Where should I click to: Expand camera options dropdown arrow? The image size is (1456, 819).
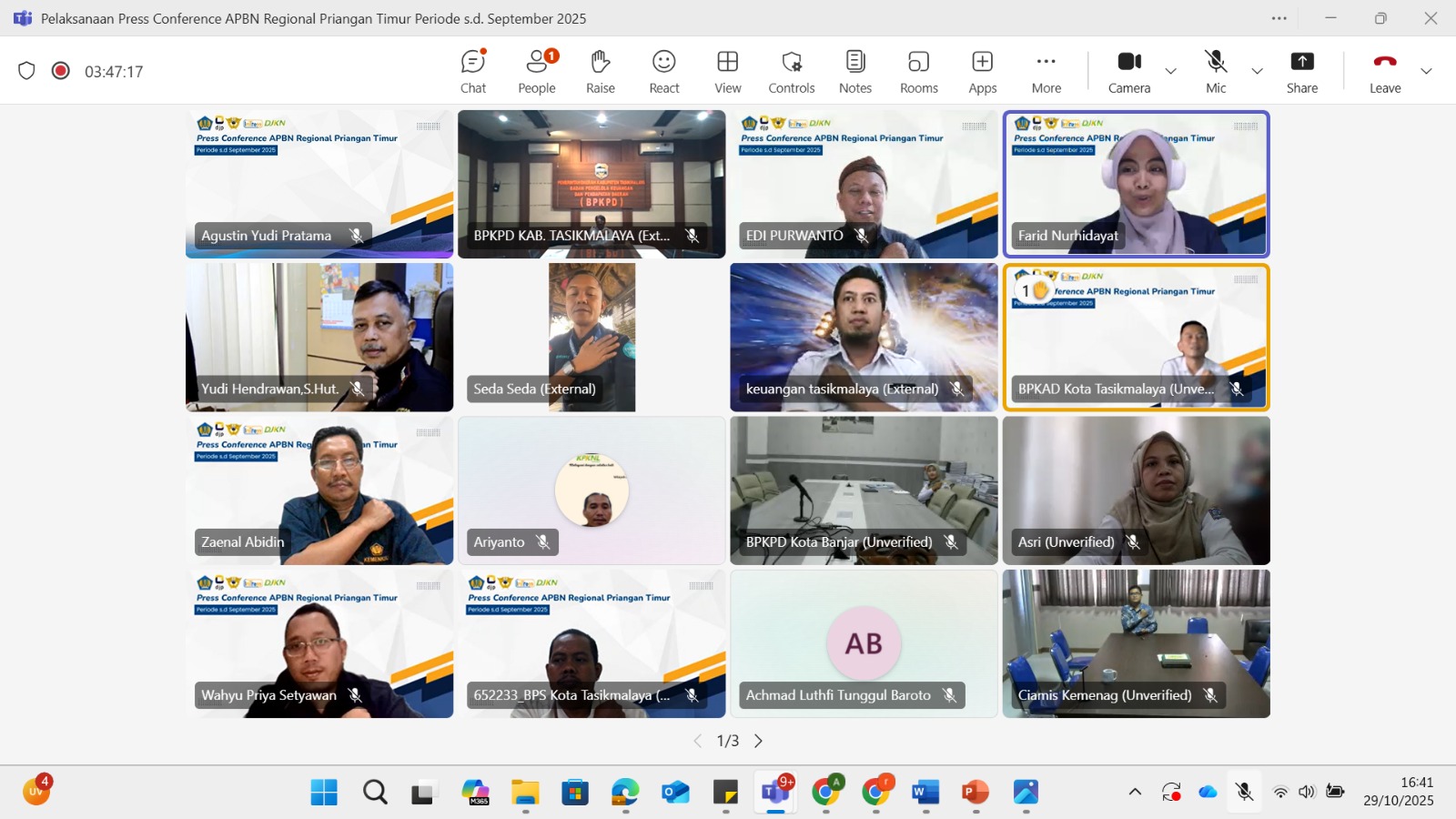tap(1171, 71)
